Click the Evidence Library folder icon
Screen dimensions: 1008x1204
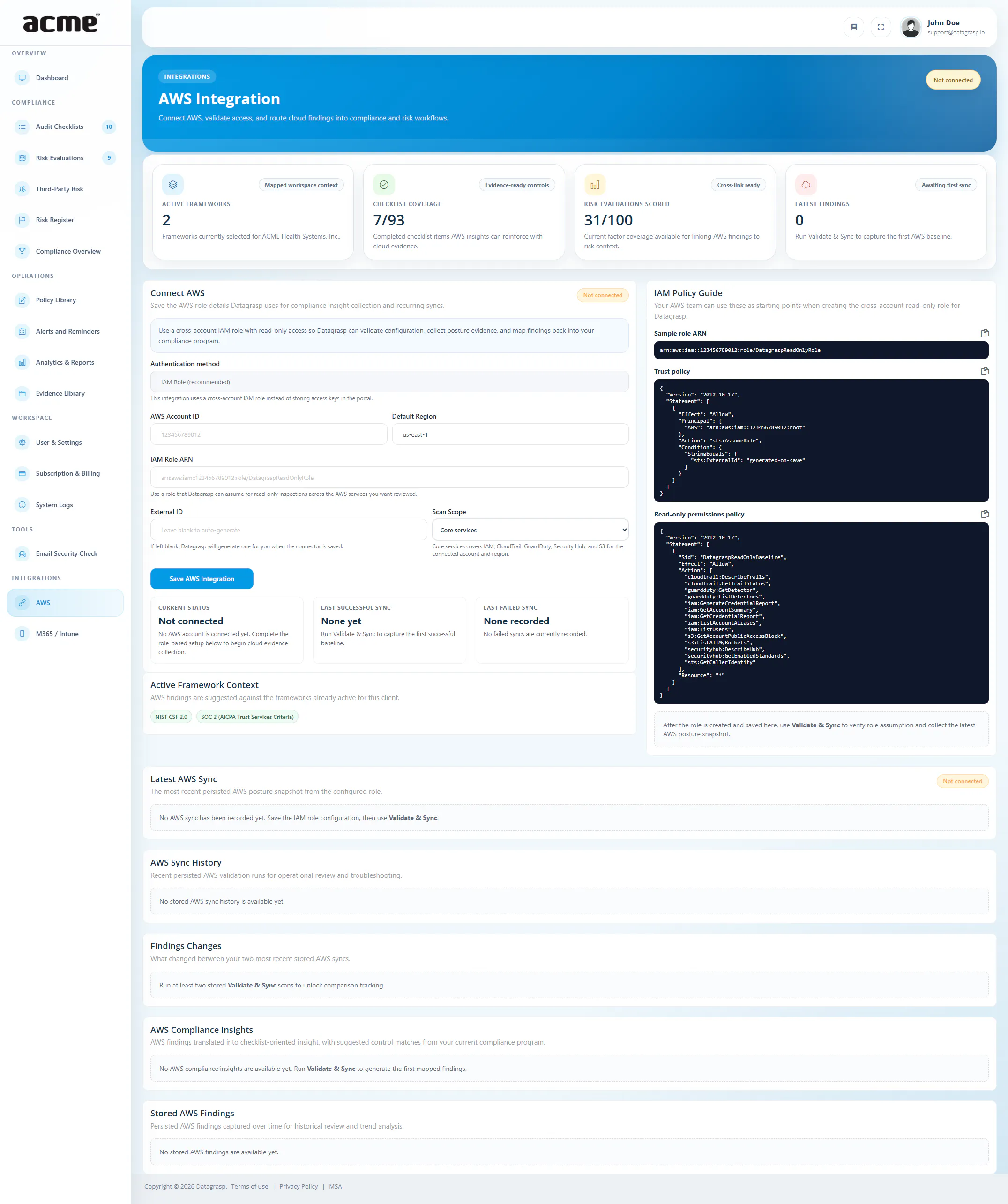tap(22, 393)
